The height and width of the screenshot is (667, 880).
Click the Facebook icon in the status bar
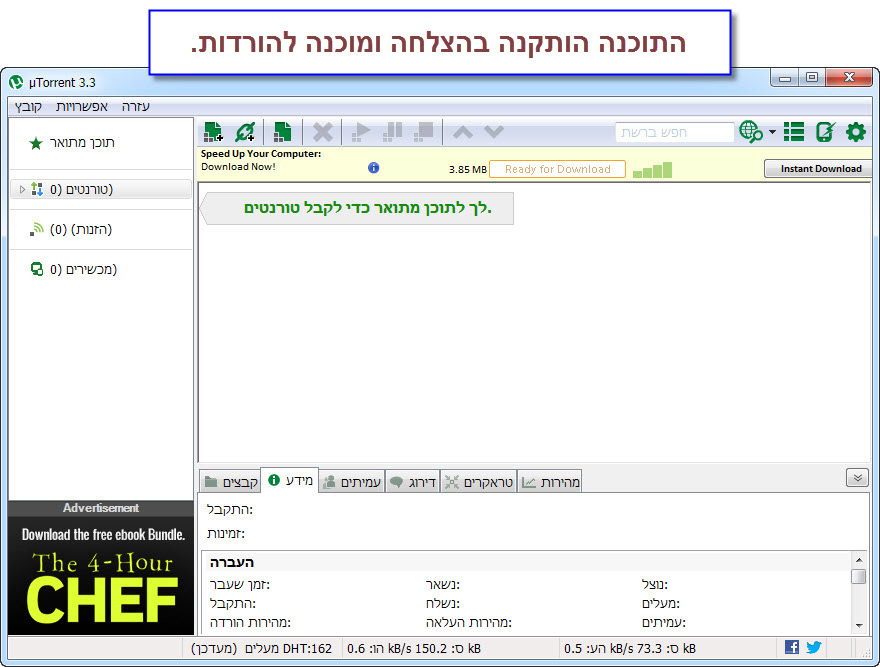791,647
